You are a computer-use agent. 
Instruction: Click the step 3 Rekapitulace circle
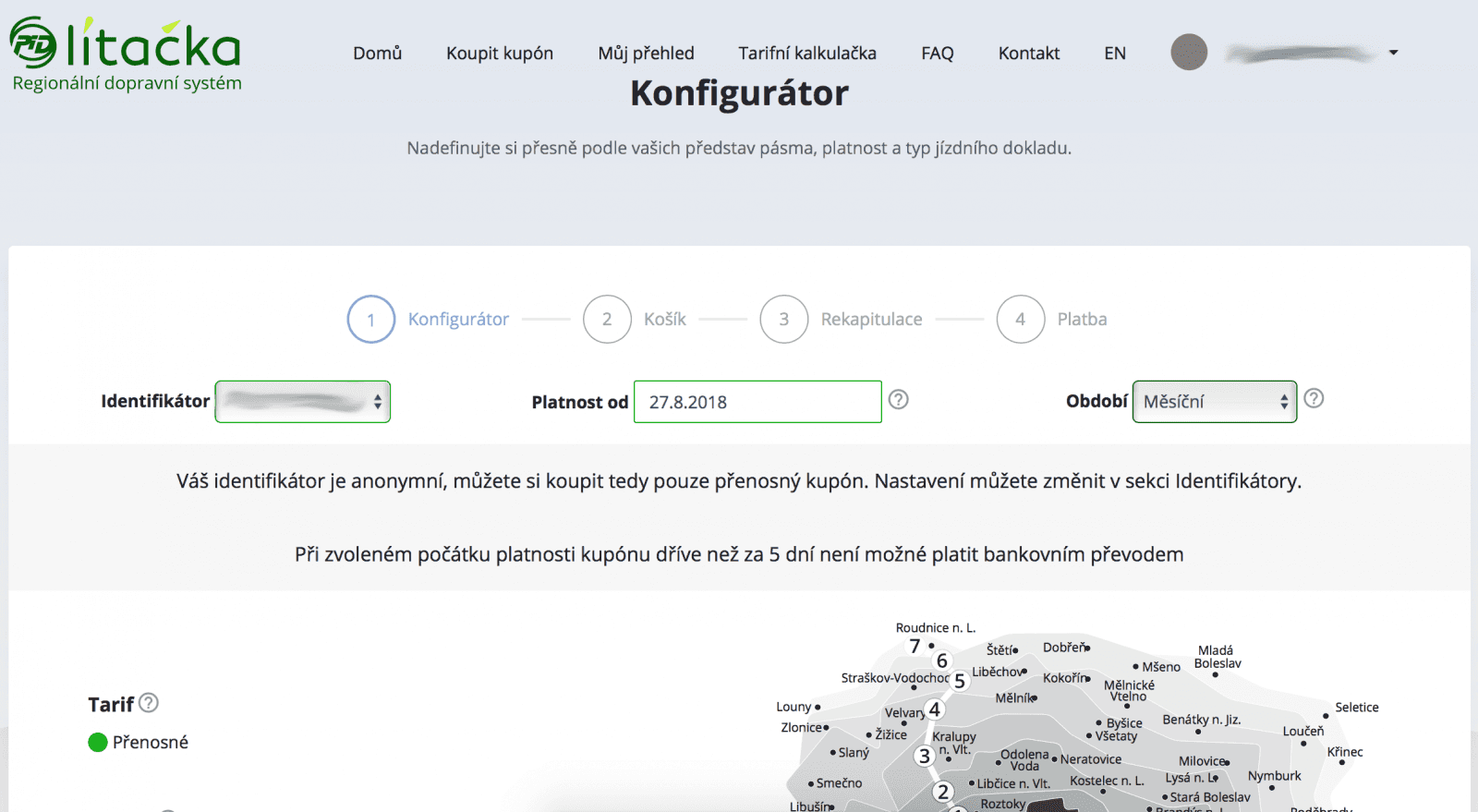coord(783,319)
